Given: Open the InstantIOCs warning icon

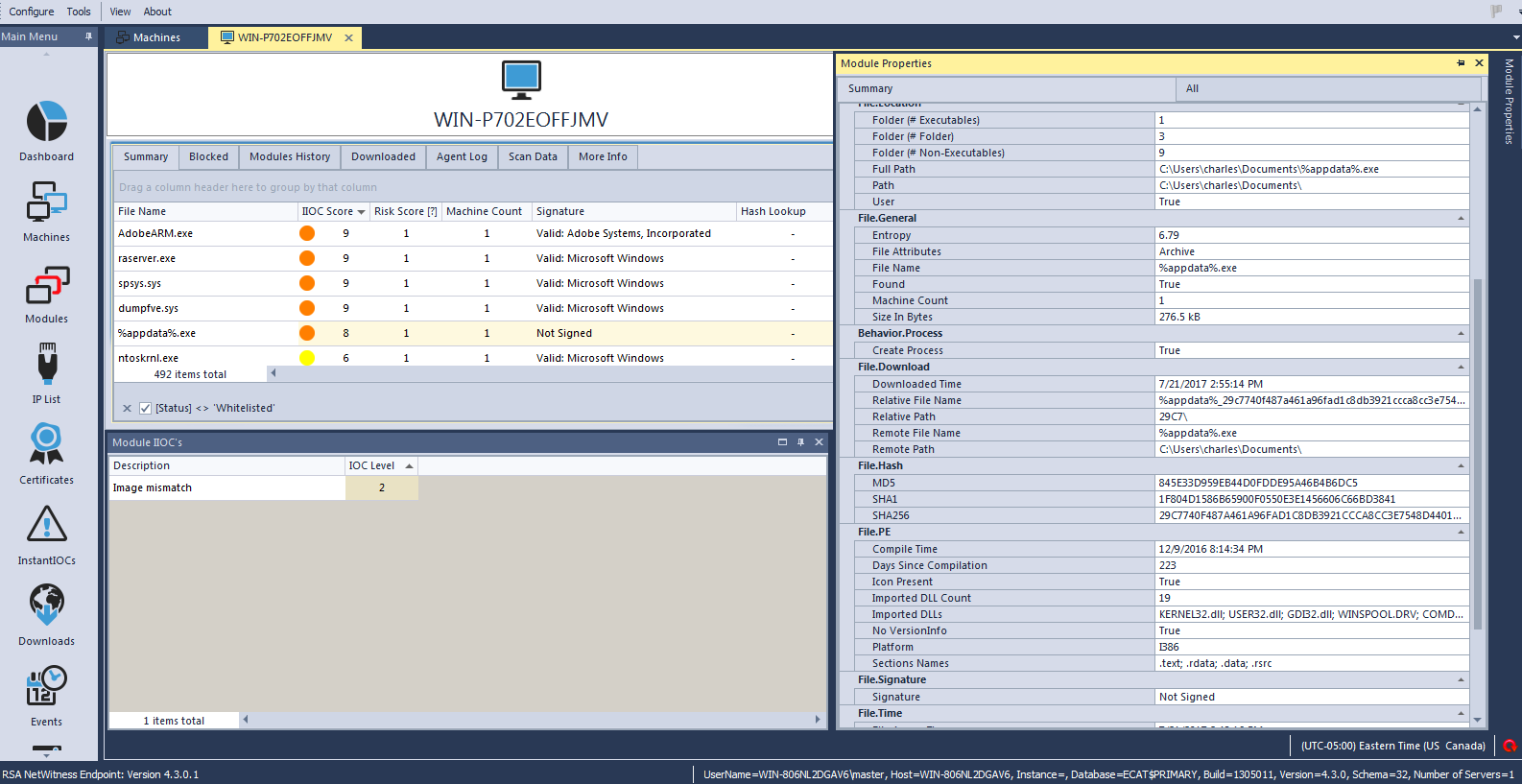Looking at the screenshot, I should pos(46,526).
